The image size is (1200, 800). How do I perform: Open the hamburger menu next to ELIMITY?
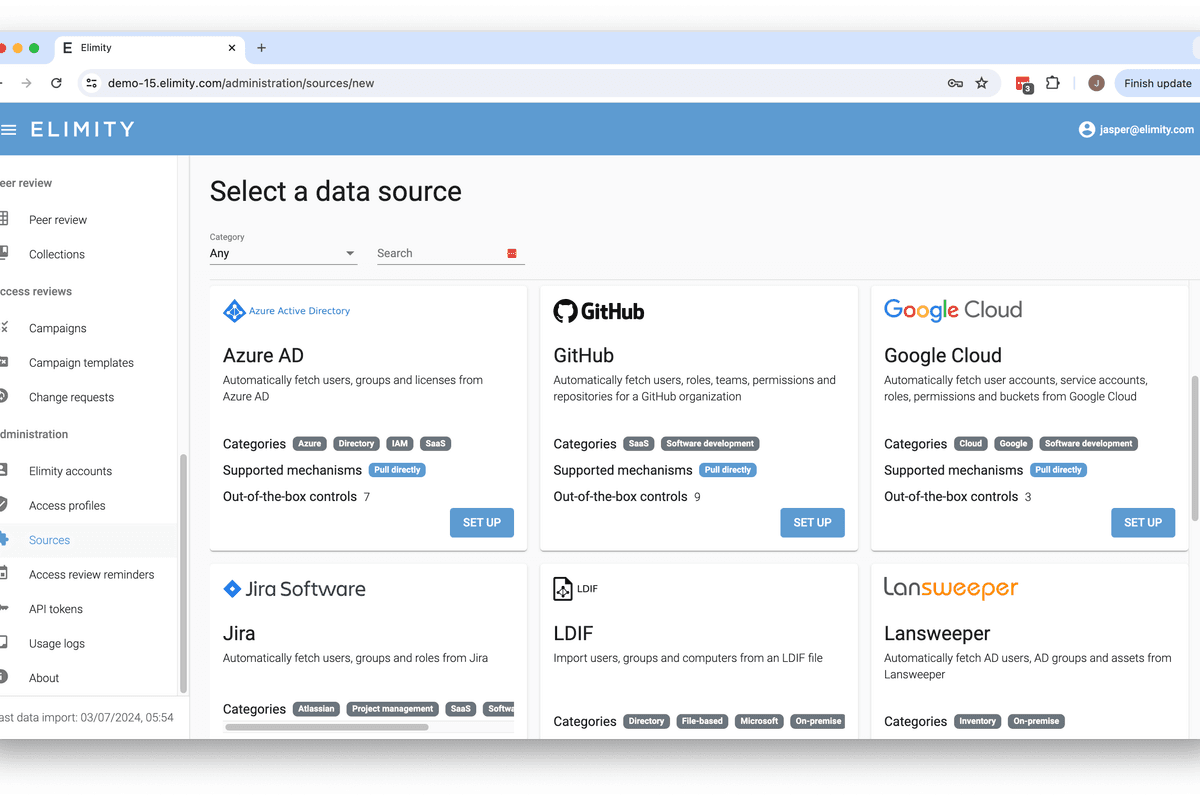9,129
